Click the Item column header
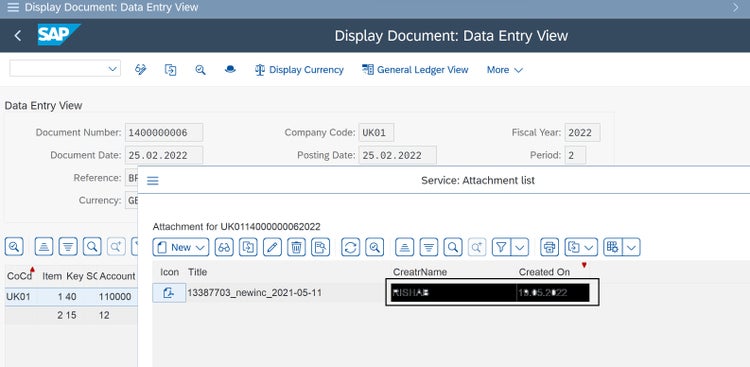Image resolution: width=750 pixels, height=367 pixels. [52, 276]
